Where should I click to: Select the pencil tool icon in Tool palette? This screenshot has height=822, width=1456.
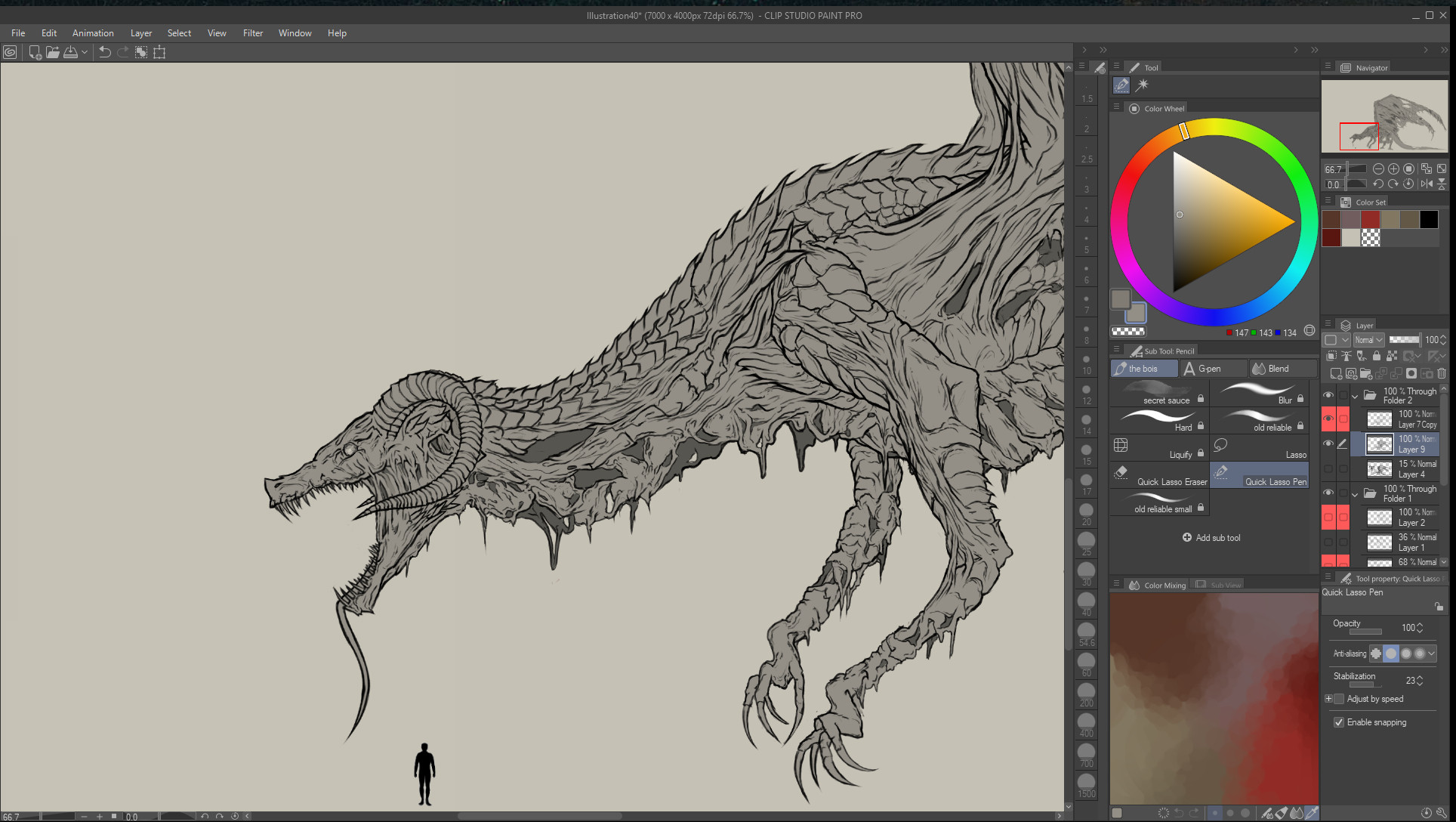click(1121, 85)
